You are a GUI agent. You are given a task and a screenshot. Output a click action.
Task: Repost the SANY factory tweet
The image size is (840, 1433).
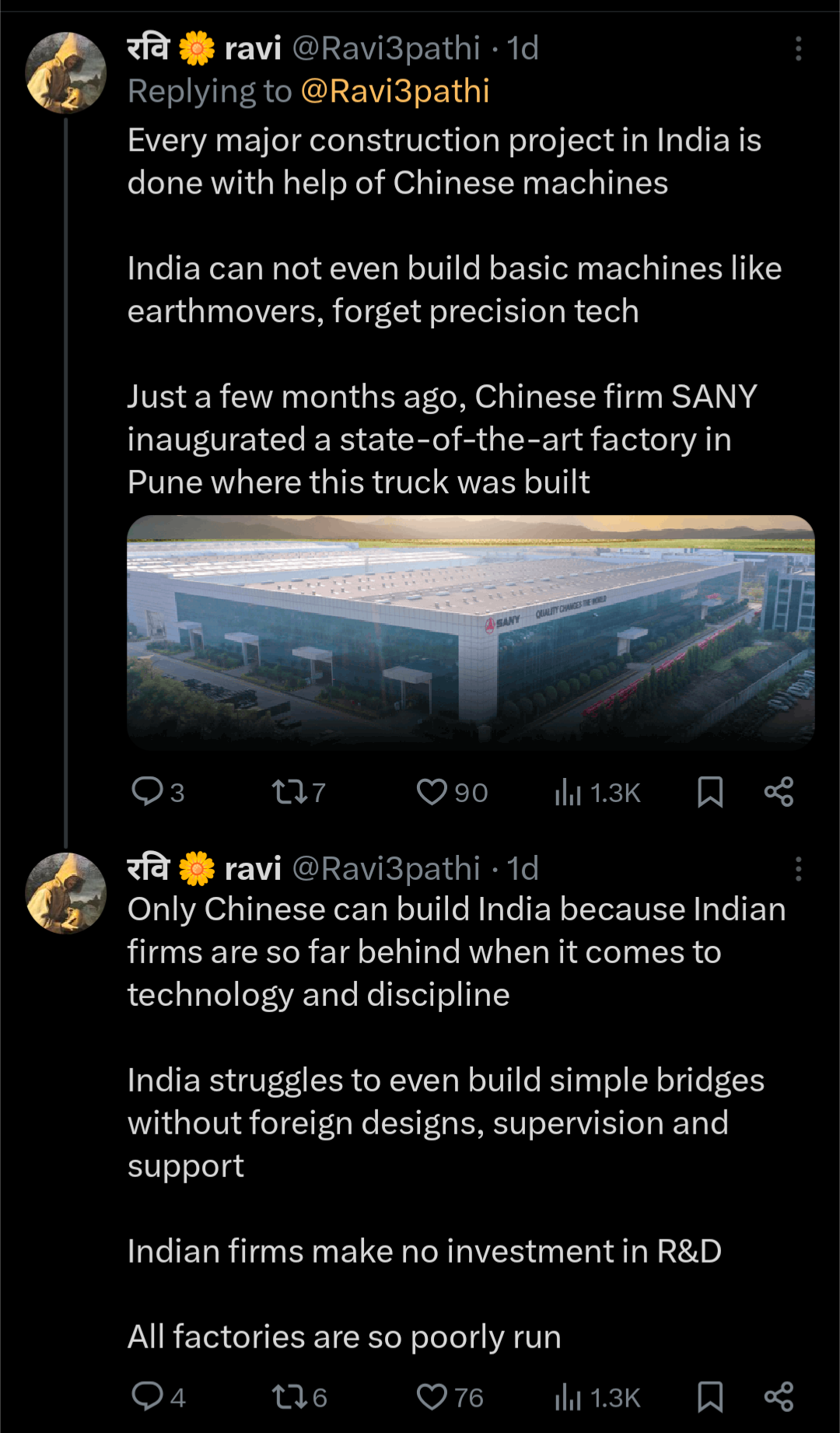click(289, 792)
